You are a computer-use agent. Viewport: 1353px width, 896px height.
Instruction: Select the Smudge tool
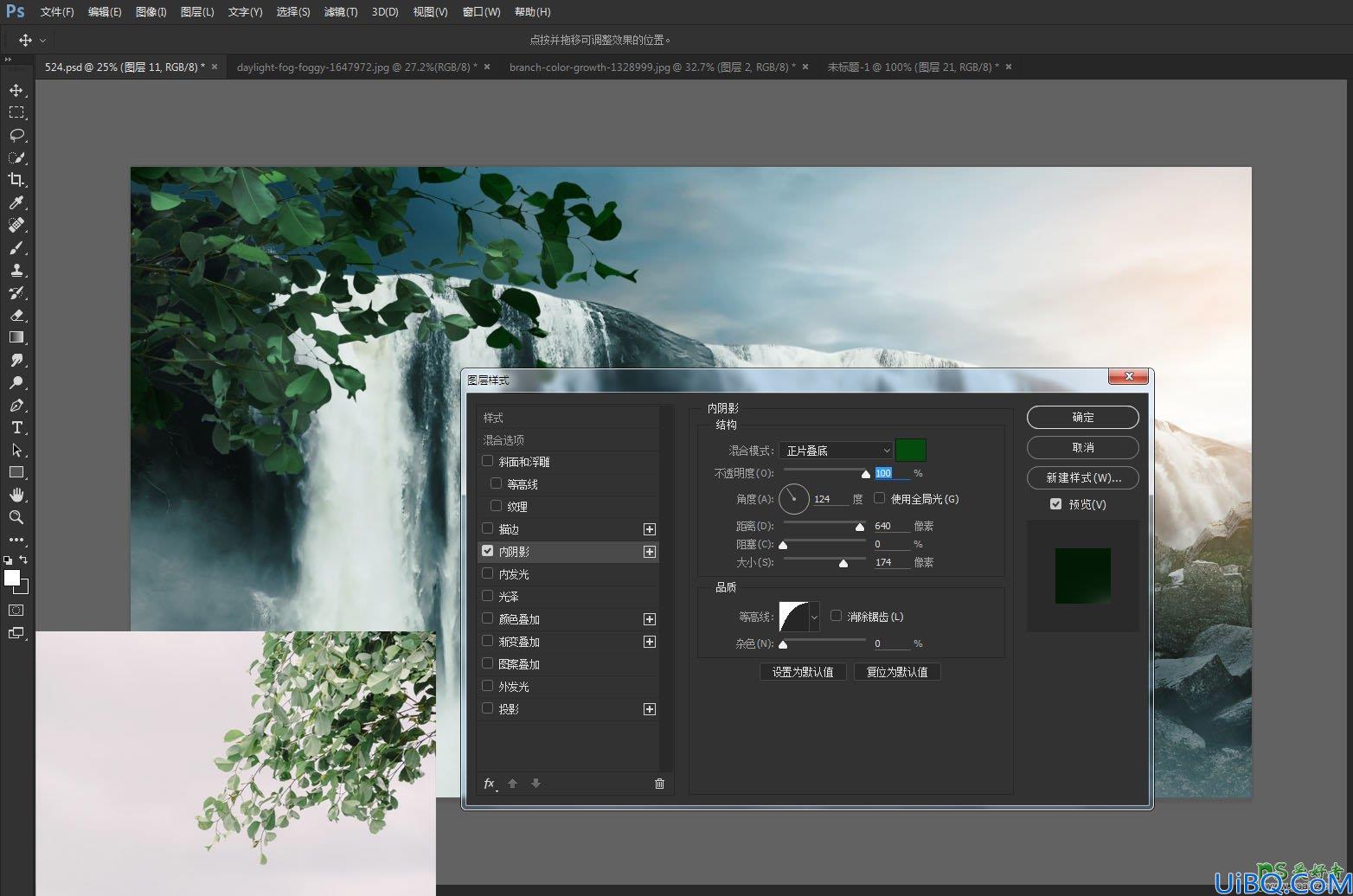click(x=16, y=360)
